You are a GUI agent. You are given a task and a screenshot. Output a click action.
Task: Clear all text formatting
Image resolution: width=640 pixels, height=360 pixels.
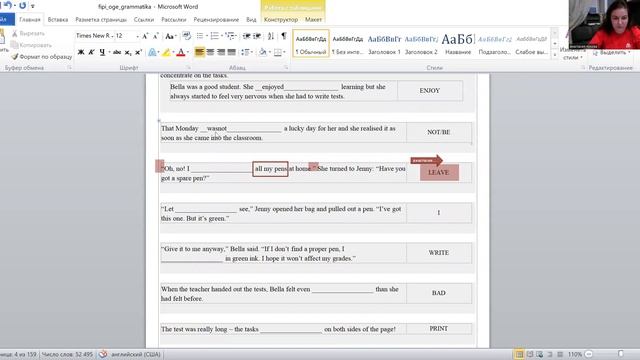187,36
